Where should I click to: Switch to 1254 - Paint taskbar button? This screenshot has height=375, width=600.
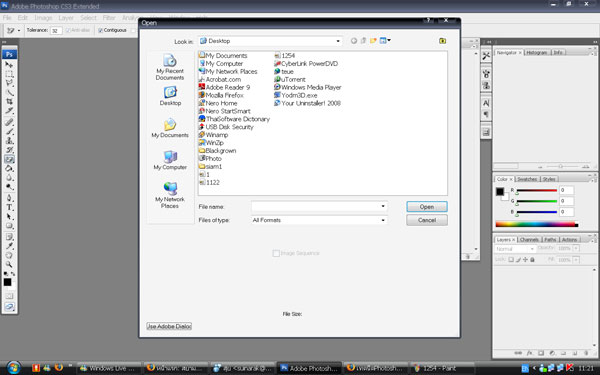pyautogui.click(x=441, y=368)
